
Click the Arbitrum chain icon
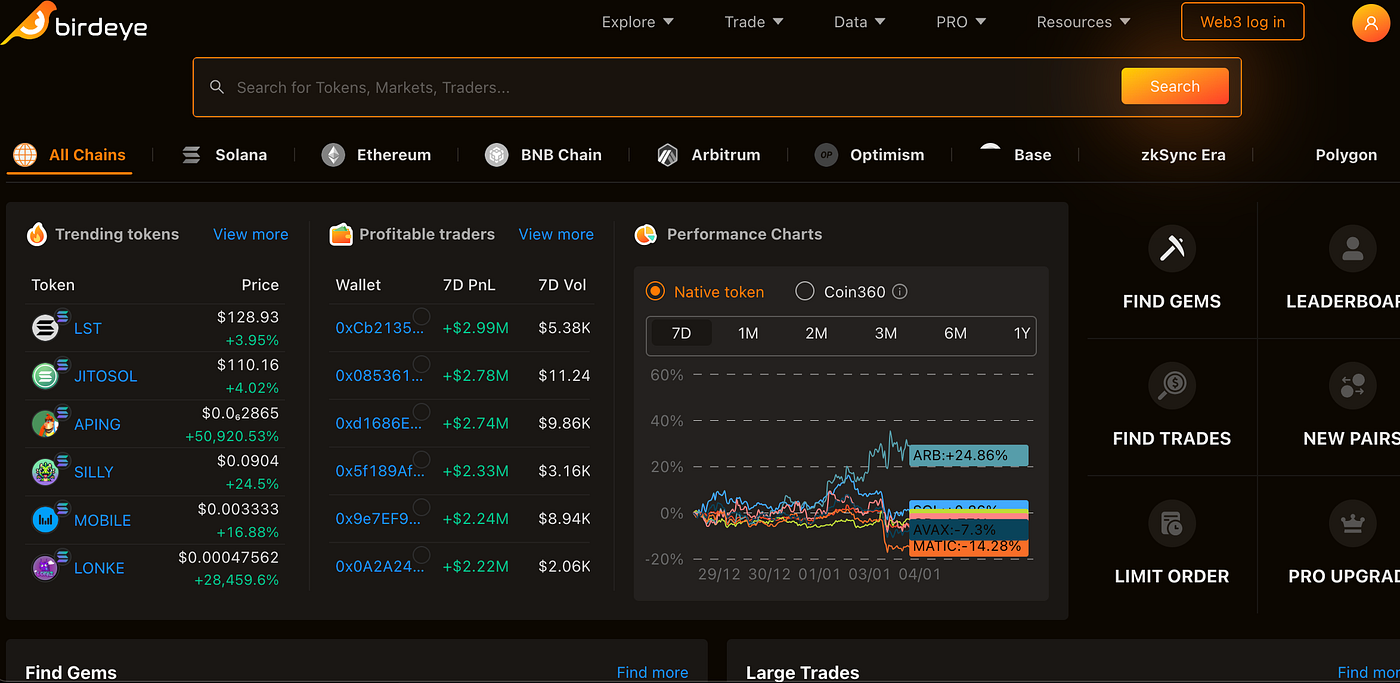[x=668, y=155]
